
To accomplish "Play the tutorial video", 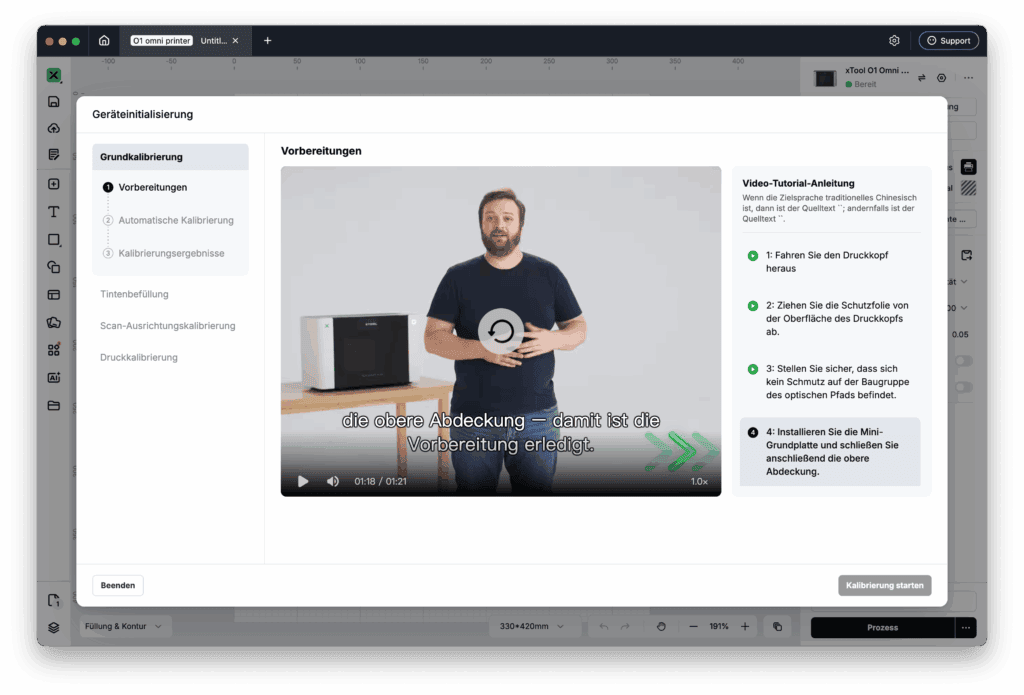I will [303, 481].
